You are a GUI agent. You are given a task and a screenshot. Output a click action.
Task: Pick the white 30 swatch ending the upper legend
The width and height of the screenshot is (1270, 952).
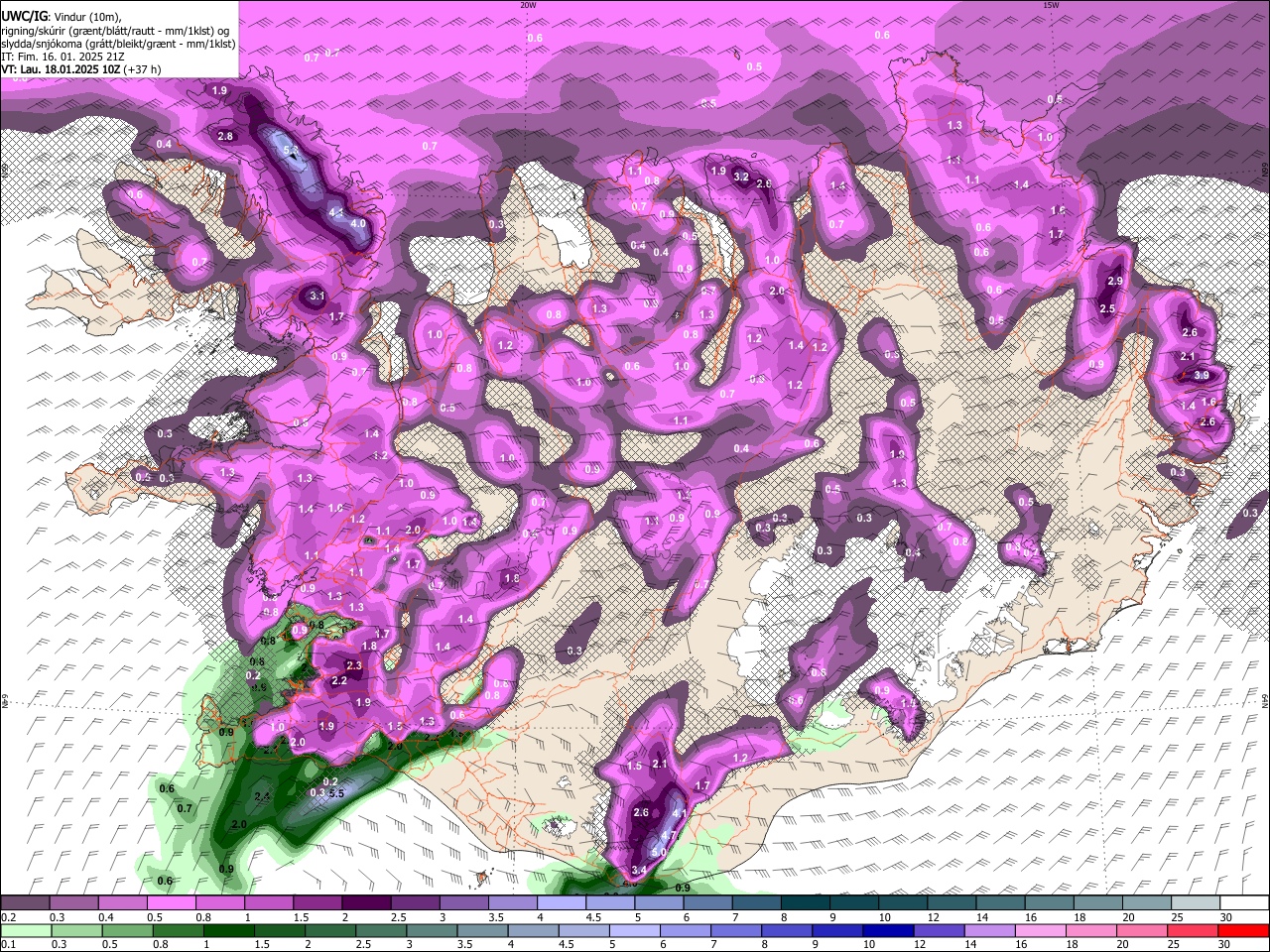coord(1245,902)
